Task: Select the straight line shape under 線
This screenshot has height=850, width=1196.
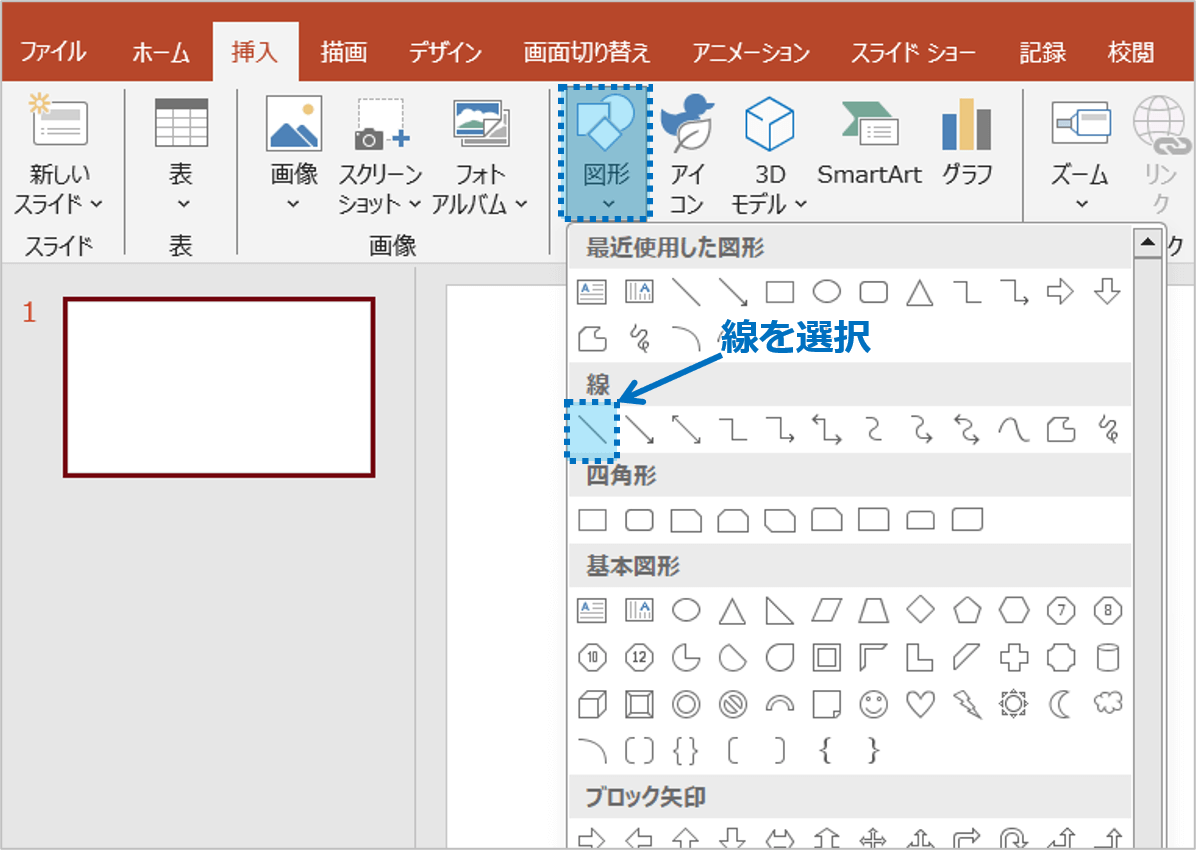Action: (x=592, y=430)
